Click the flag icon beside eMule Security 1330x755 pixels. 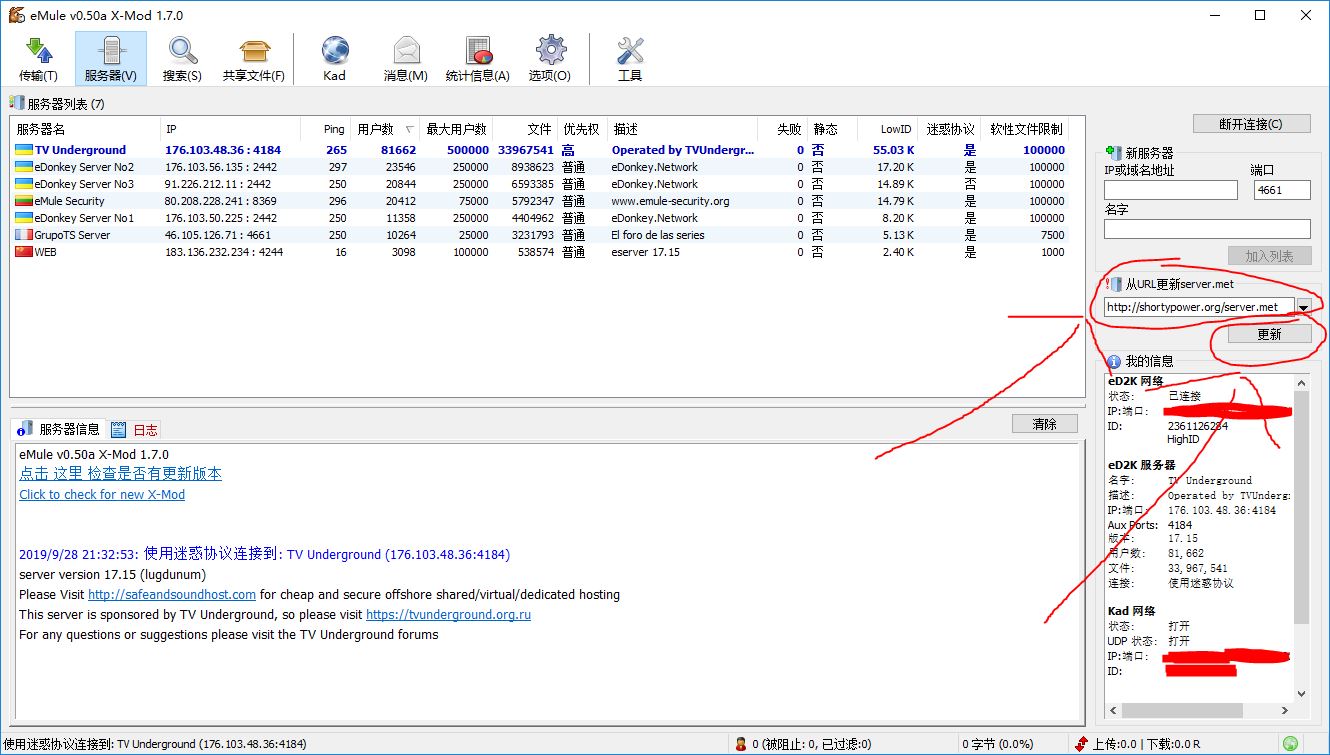point(24,201)
